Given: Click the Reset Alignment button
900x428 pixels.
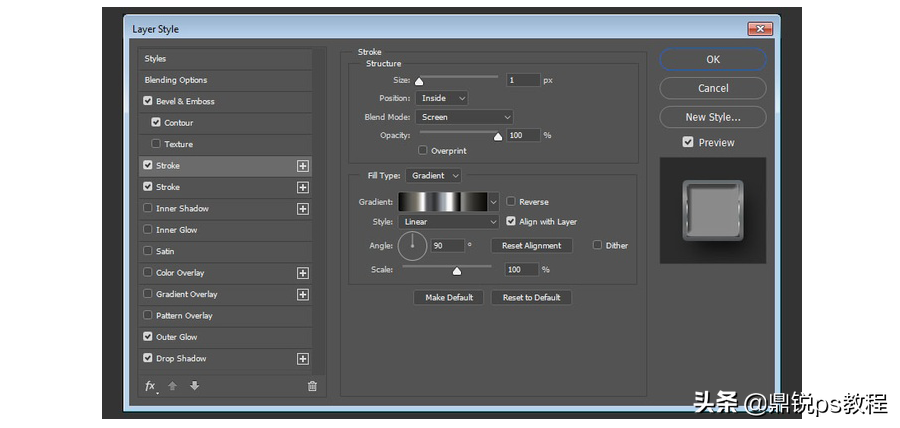Looking at the screenshot, I should coord(532,246).
